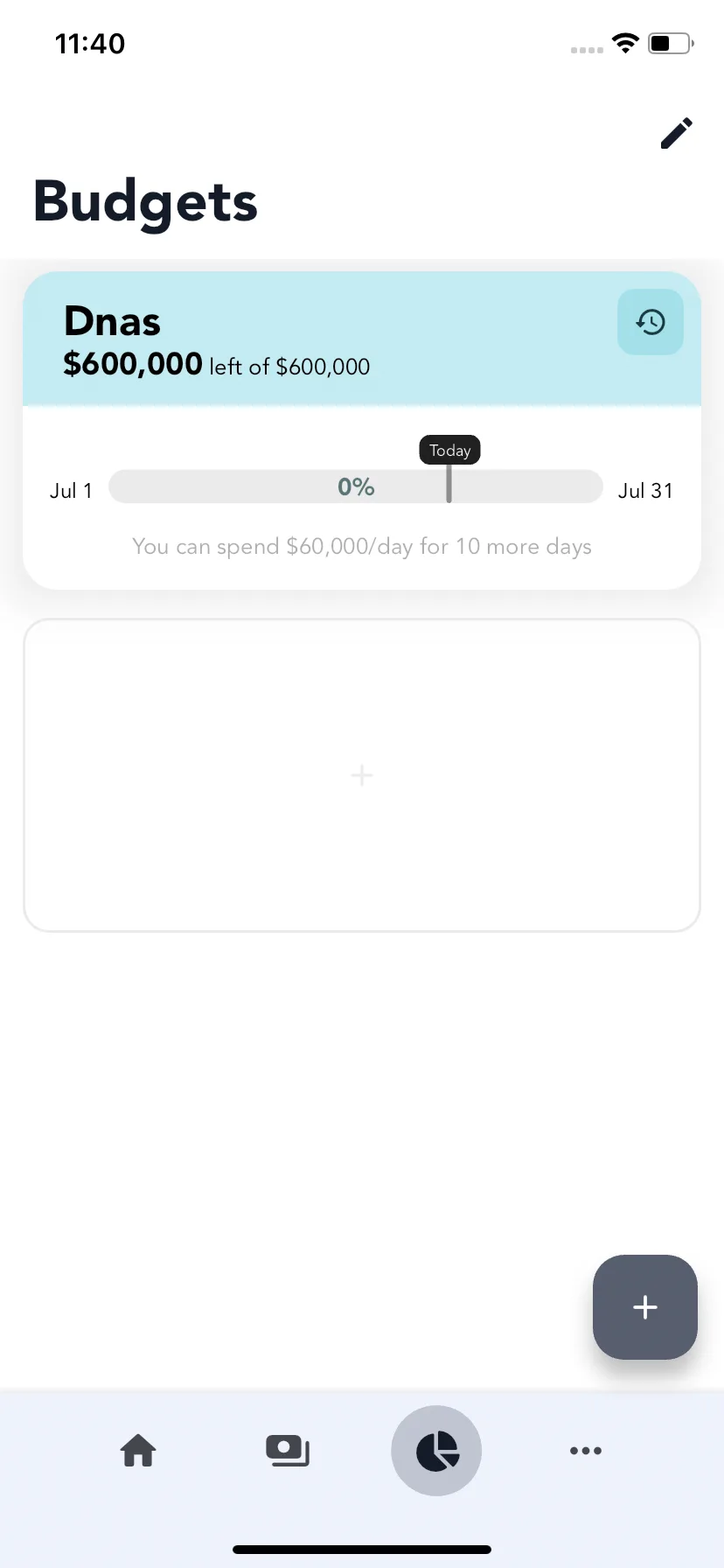Tap the pencil edit icon
The image size is (724, 1568).
(676, 133)
